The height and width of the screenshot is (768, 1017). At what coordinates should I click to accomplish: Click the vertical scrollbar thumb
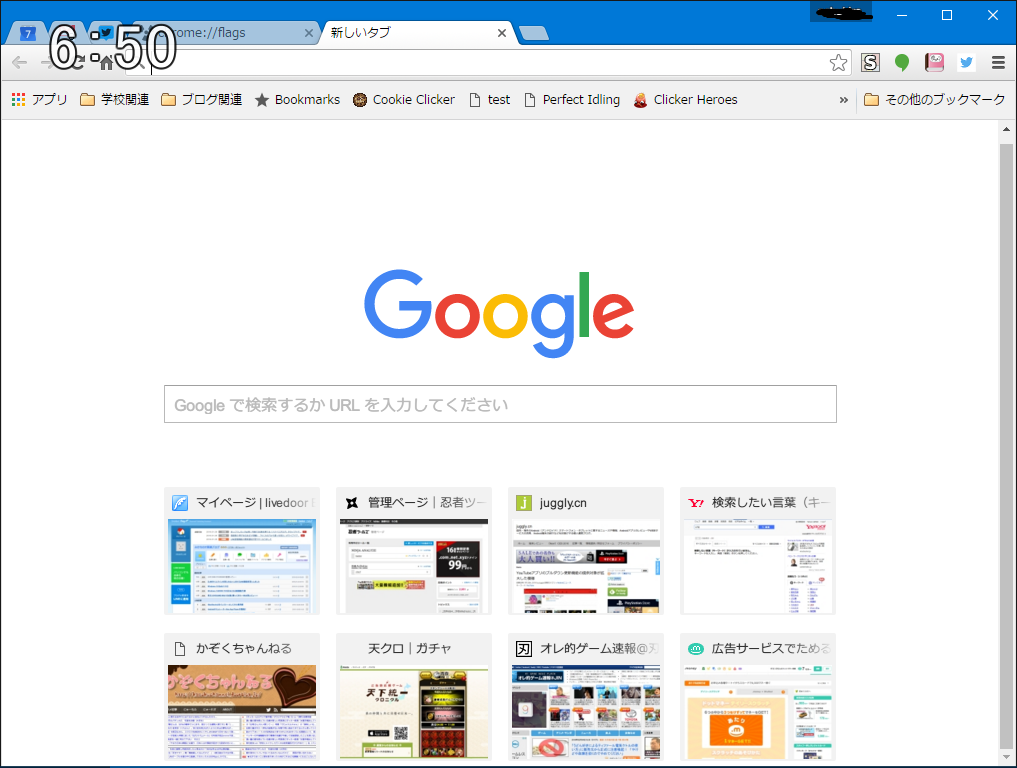[x=1006, y=446]
